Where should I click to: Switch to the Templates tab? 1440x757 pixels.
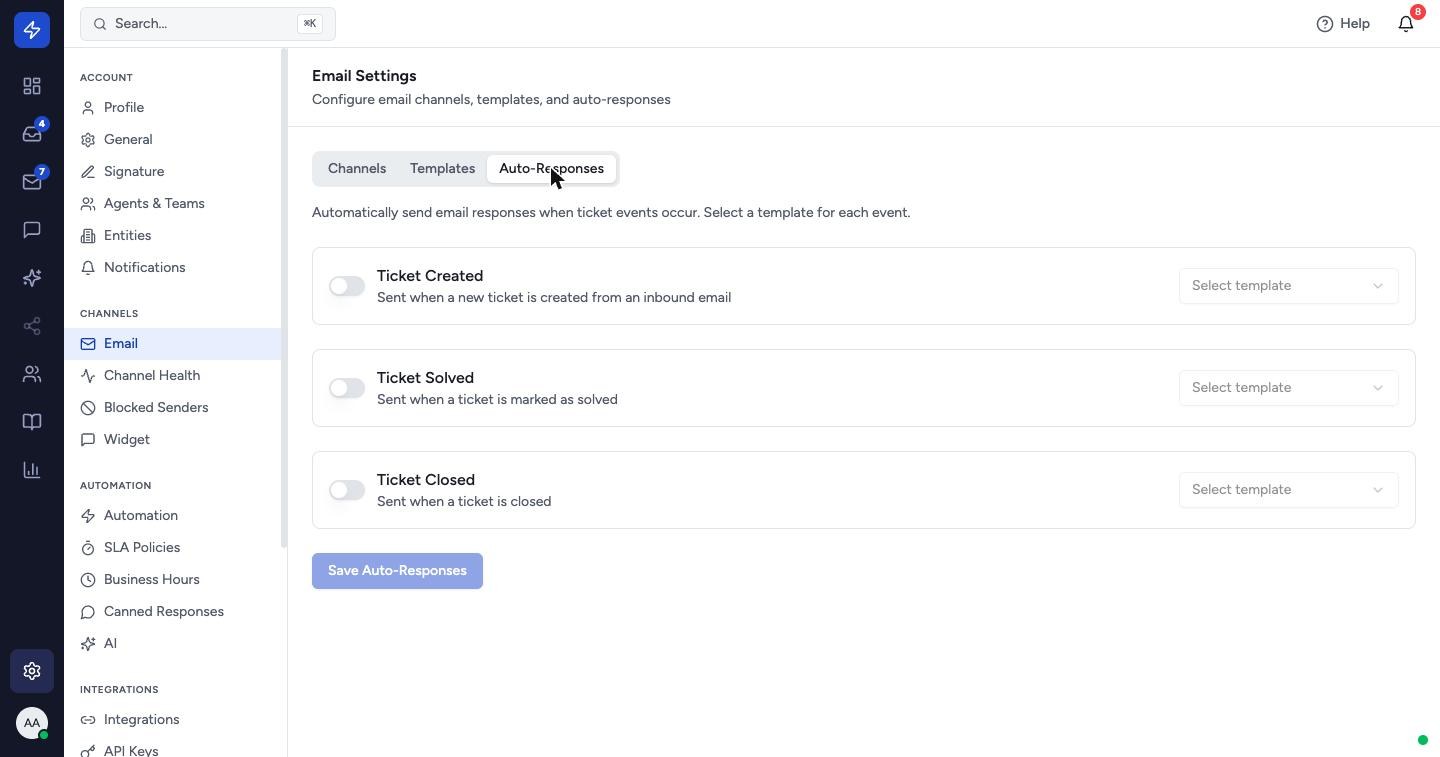442,168
